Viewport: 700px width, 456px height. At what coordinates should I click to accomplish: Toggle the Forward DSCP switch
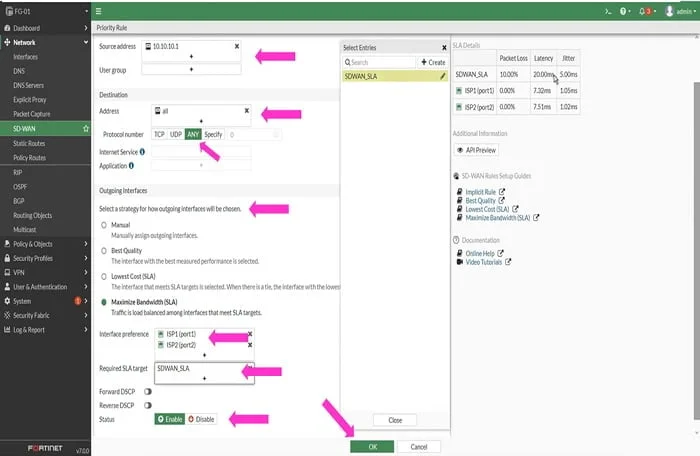pos(148,392)
